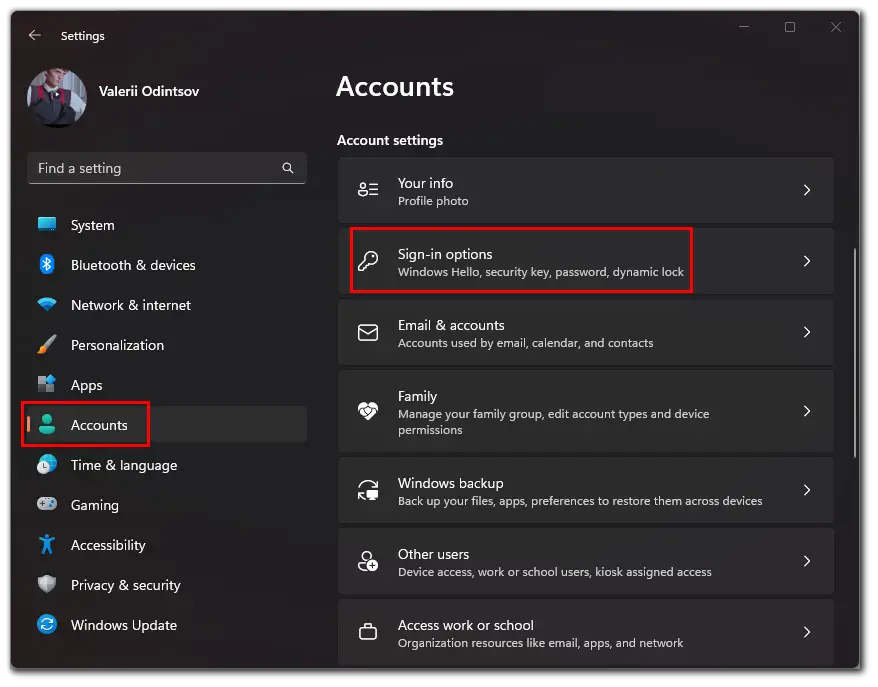The height and width of the screenshot is (687, 878).
Task: Open Privacy & security label
Action: click(x=125, y=585)
